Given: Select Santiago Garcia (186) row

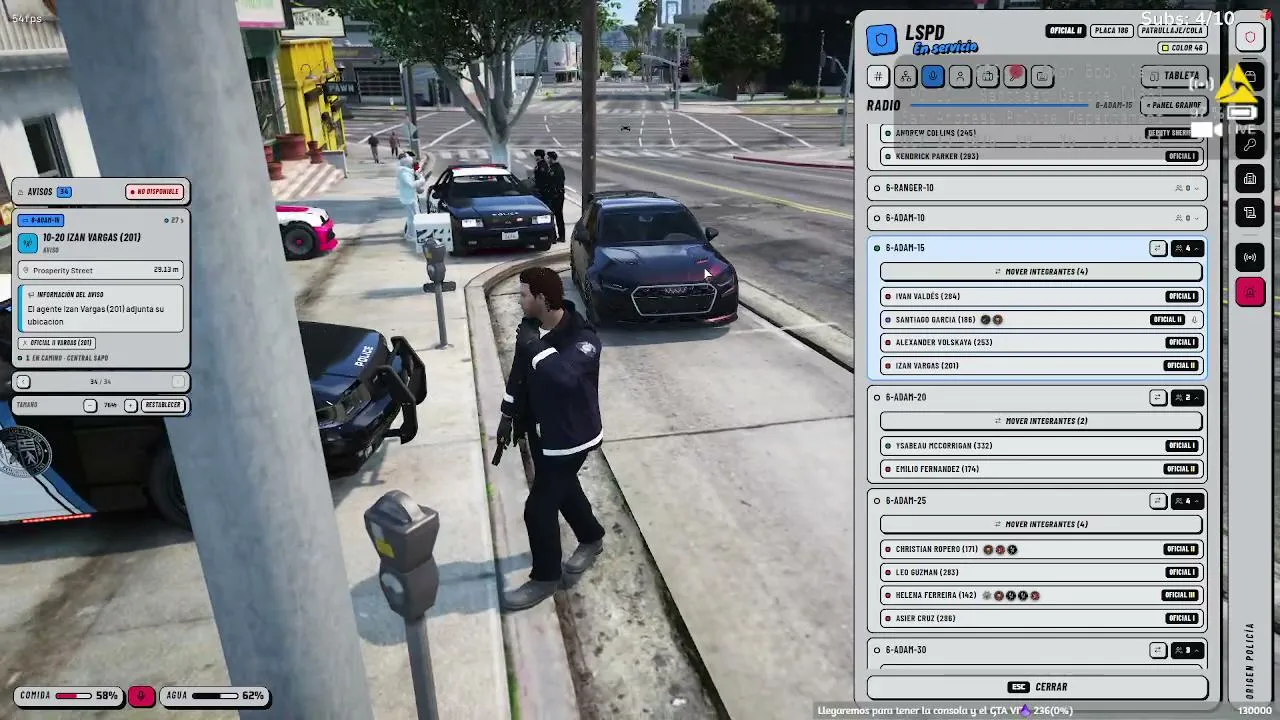Looking at the screenshot, I should click(x=1041, y=320).
